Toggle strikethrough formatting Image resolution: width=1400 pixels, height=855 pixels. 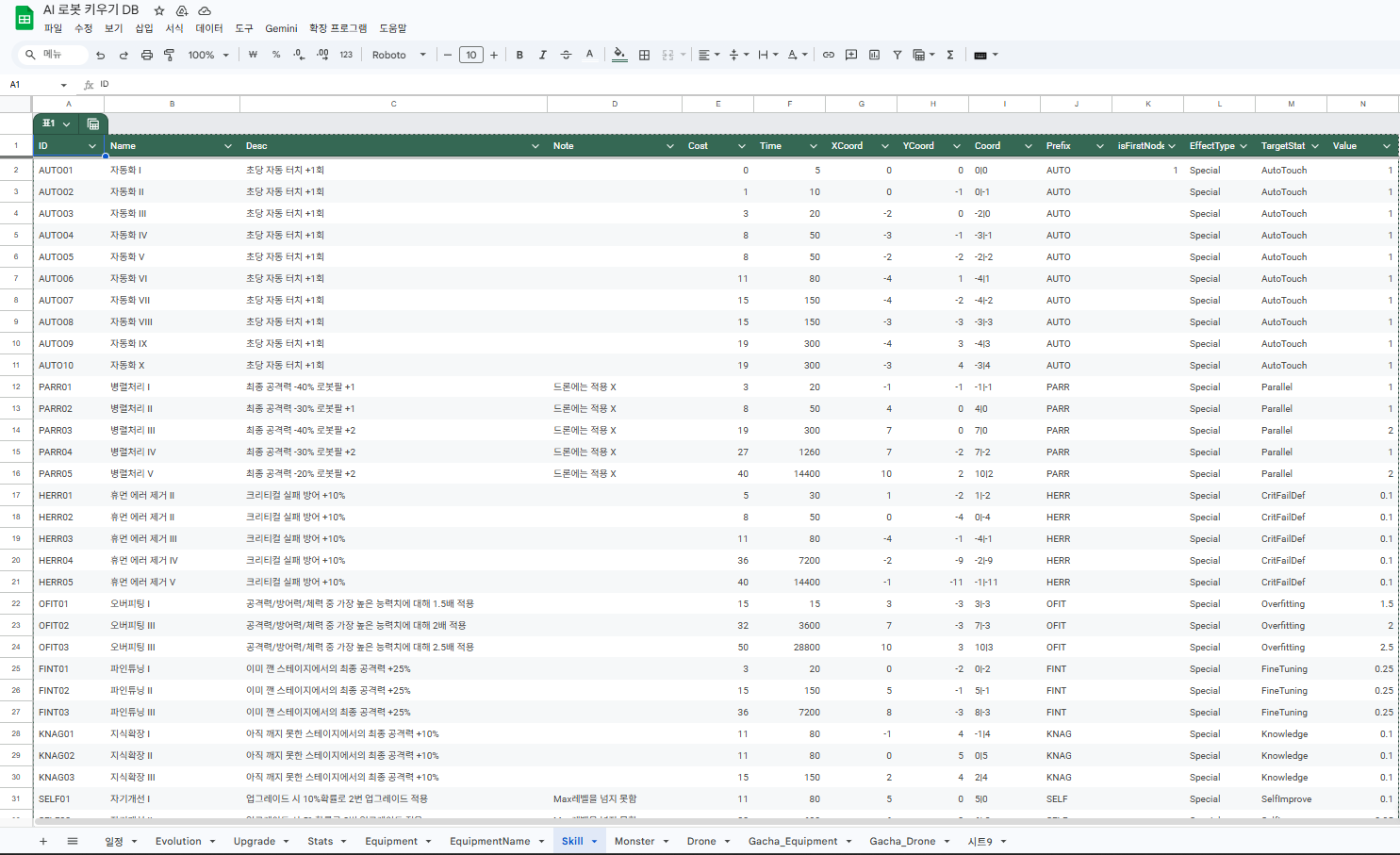tap(566, 55)
